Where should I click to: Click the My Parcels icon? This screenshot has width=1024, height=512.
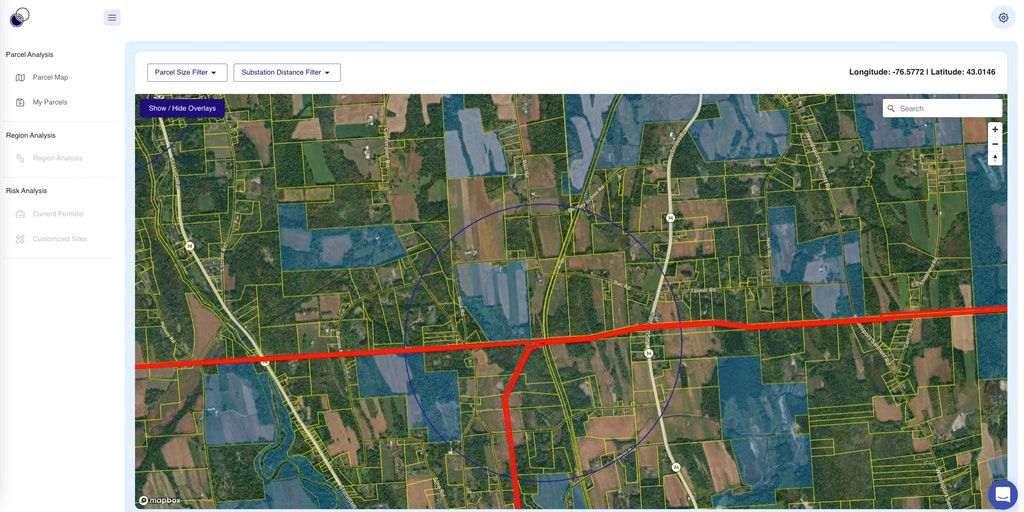click(x=20, y=103)
